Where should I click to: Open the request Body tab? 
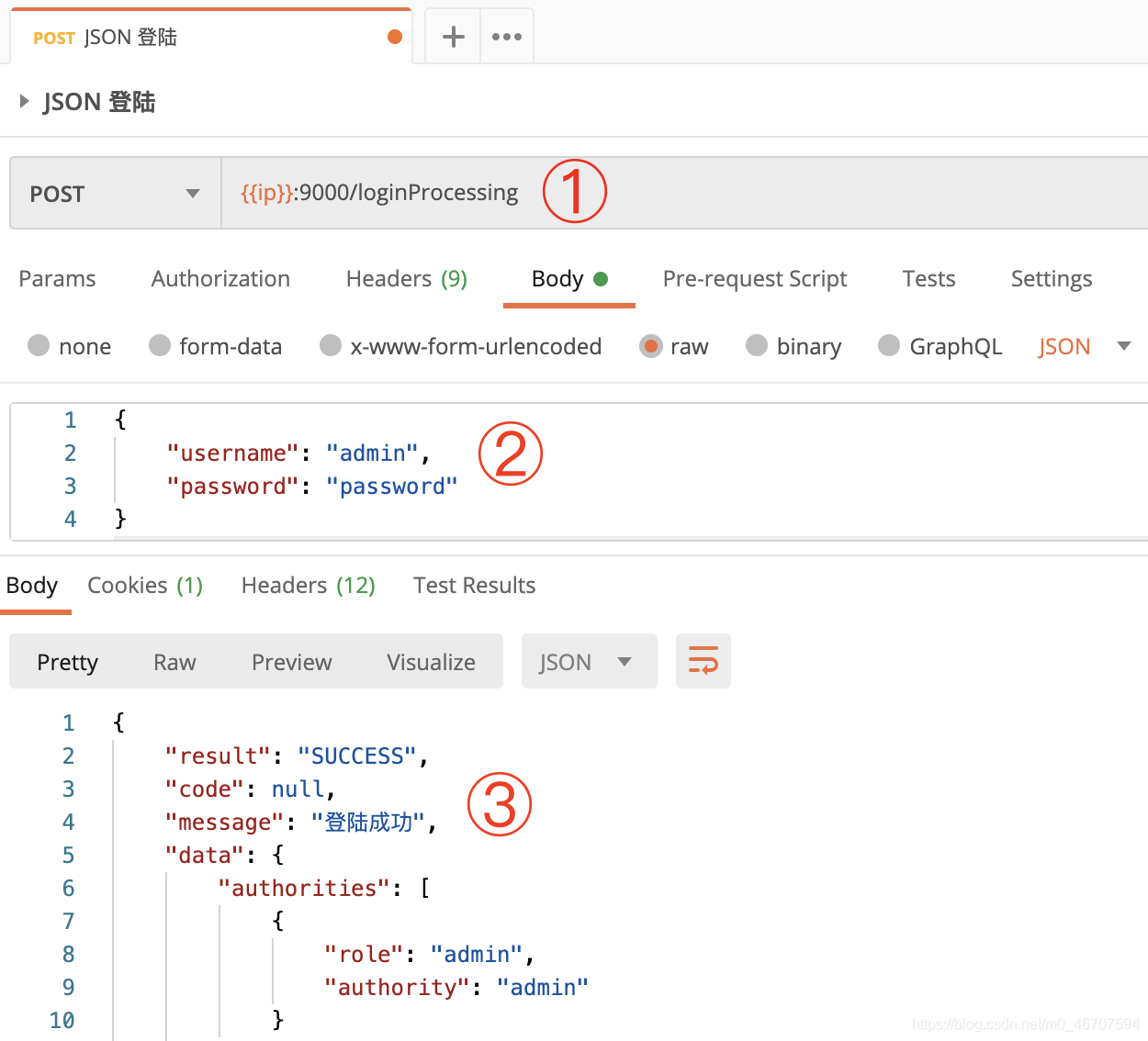569,279
